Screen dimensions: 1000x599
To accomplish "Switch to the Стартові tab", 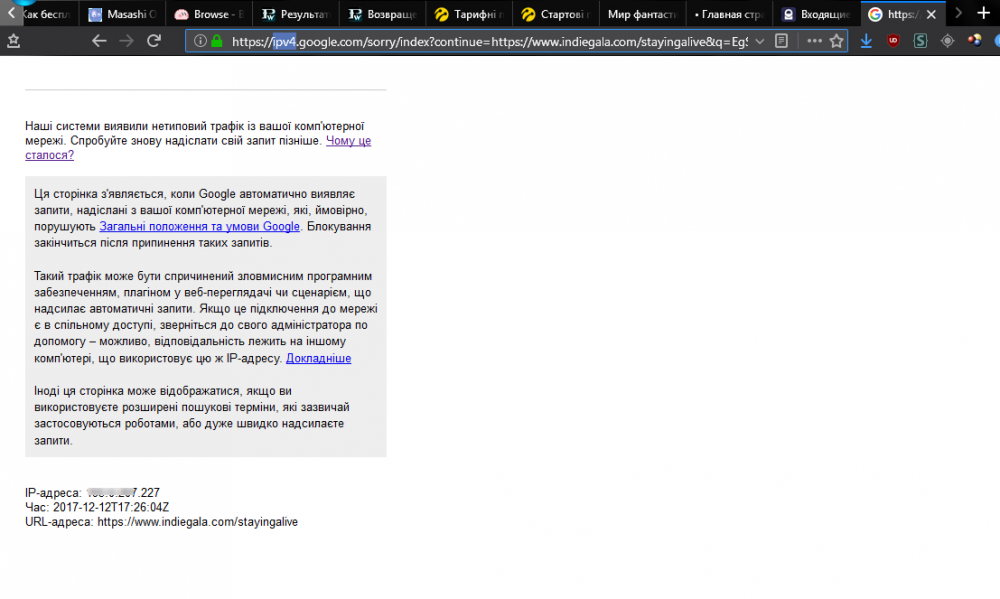I will 556,14.
